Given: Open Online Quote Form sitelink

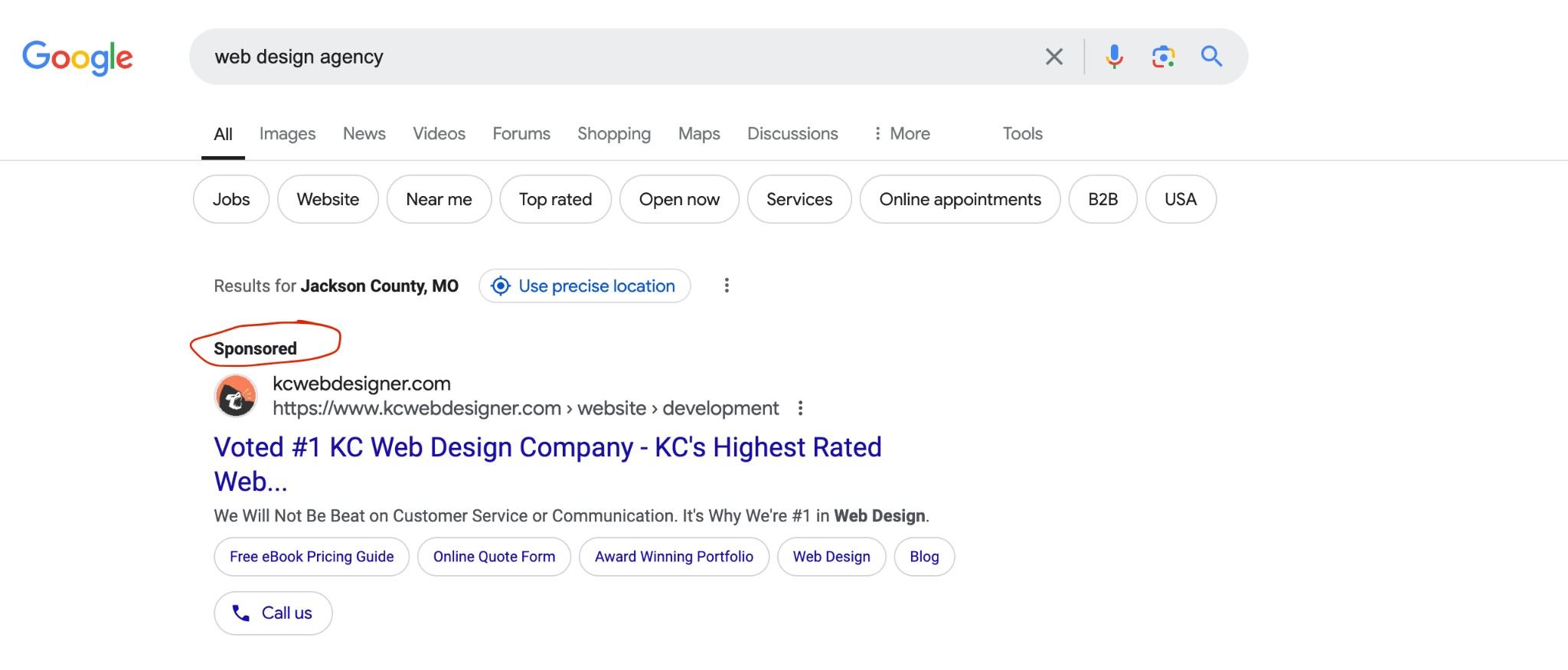Looking at the screenshot, I should coord(495,557).
